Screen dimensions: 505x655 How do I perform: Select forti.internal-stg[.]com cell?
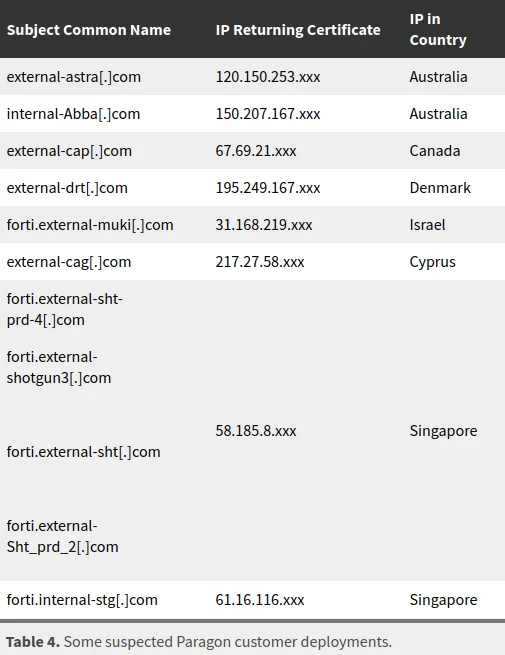(x=82, y=600)
